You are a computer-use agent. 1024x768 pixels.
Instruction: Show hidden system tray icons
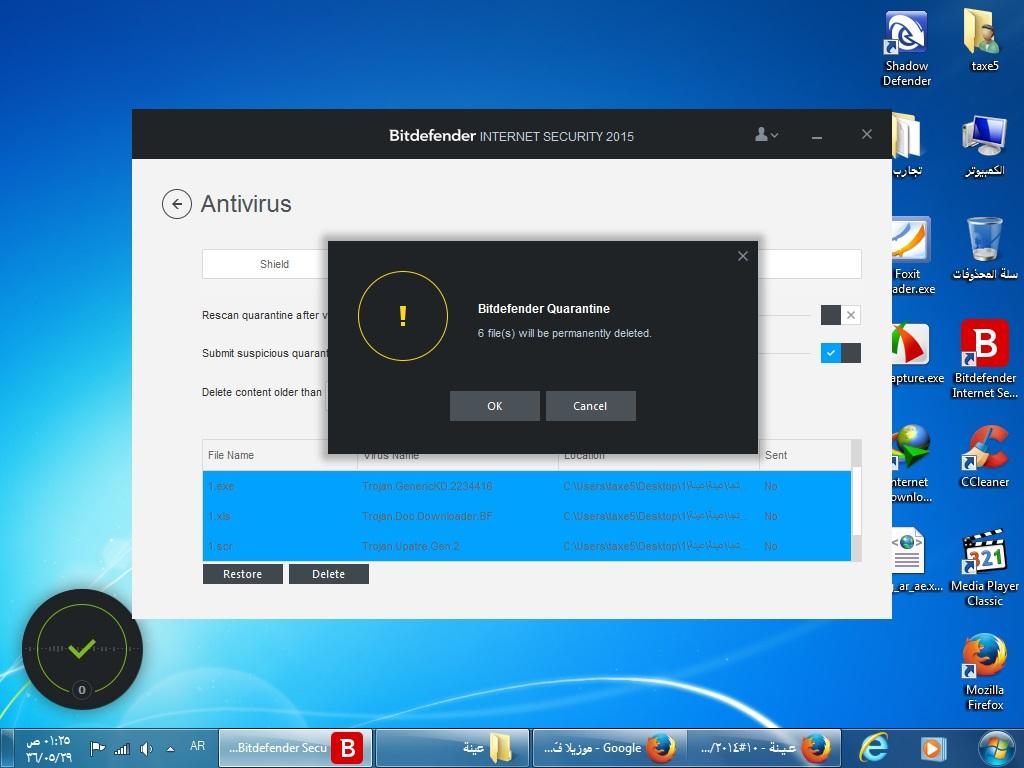(170, 748)
